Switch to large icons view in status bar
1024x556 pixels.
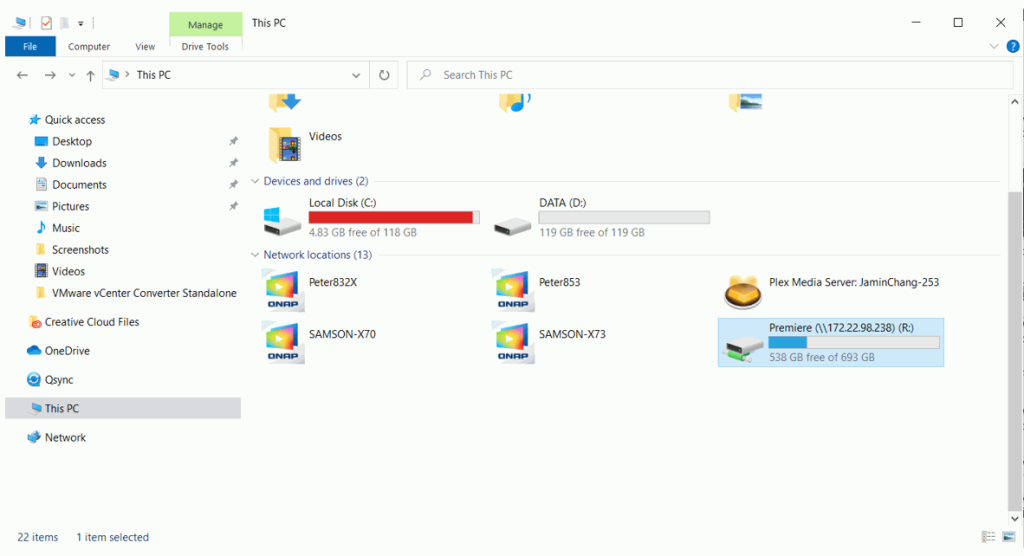1007,537
